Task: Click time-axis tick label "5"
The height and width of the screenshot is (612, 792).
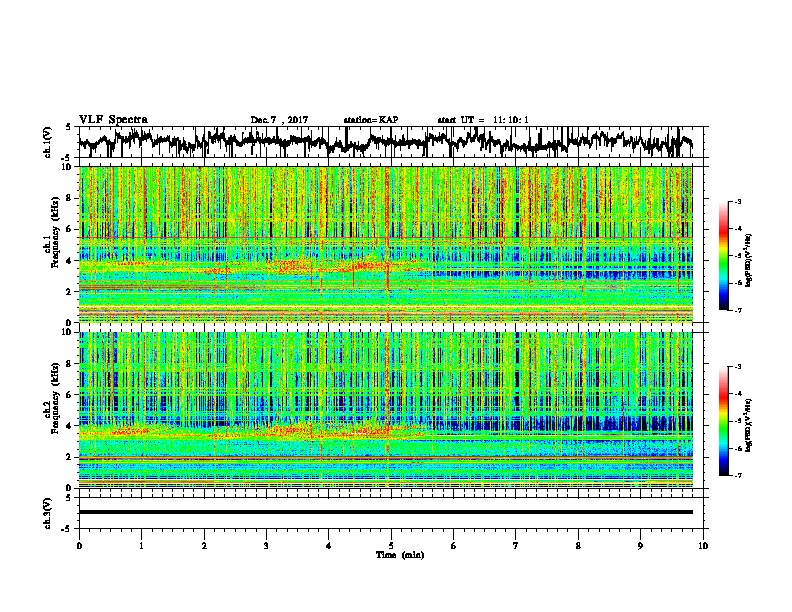Action: (x=391, y=546)
